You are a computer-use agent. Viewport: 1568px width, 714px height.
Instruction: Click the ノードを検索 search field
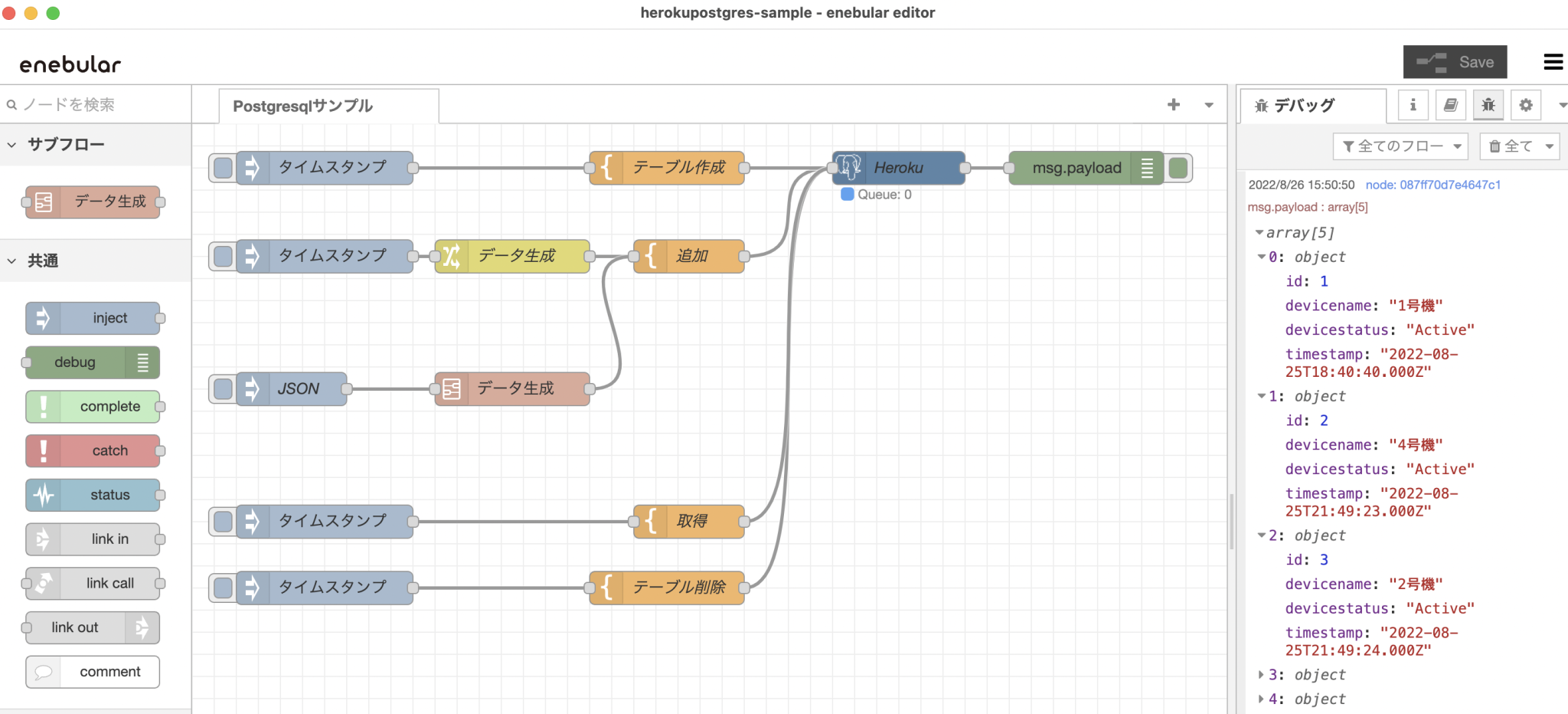[92, 103]
